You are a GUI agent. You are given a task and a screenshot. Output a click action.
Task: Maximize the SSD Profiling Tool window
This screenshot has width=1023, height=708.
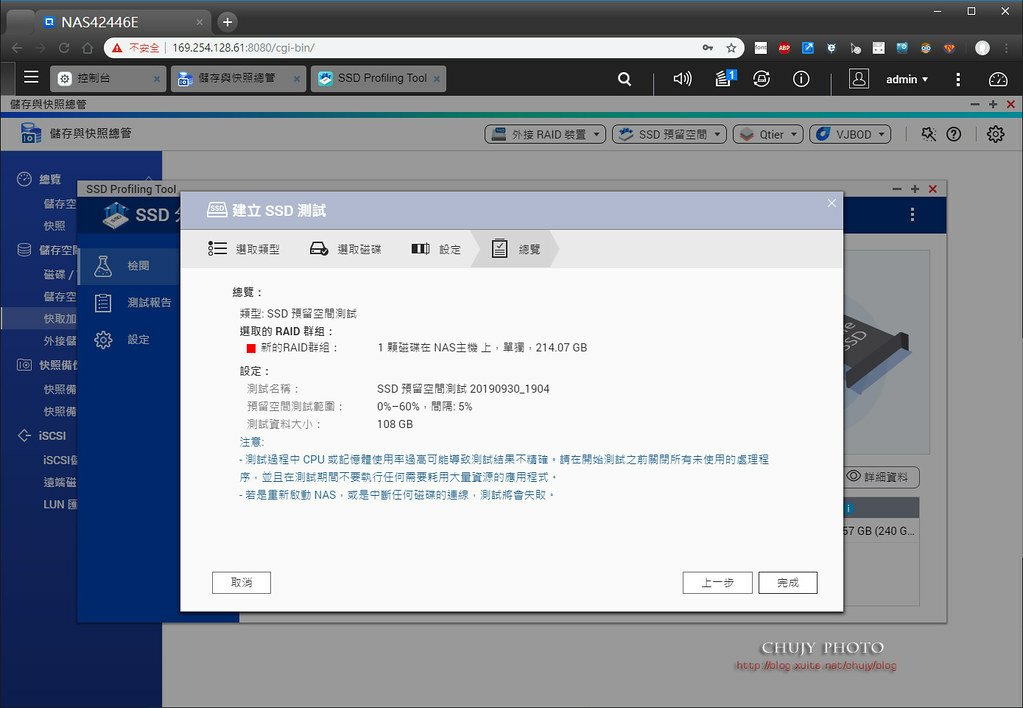click(x=915, y=189)
